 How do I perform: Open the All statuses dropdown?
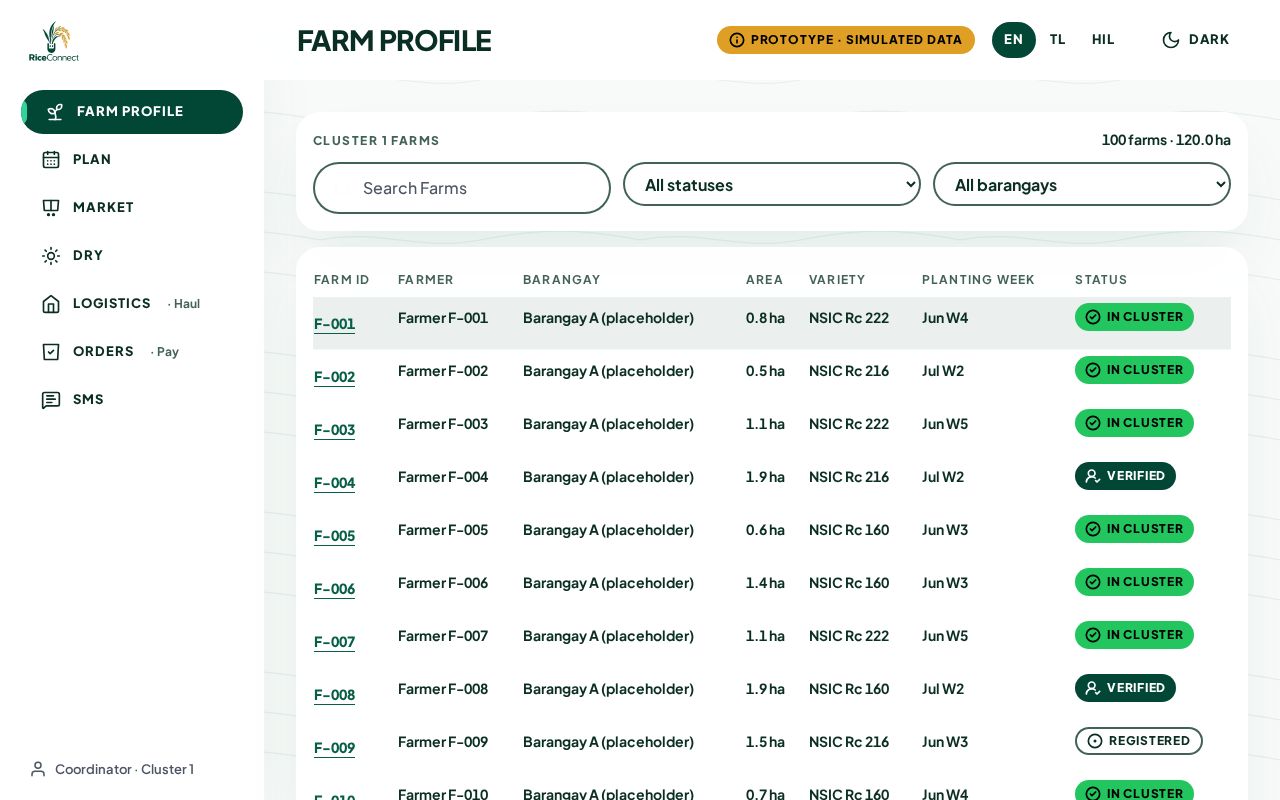(x=772, y=184)
